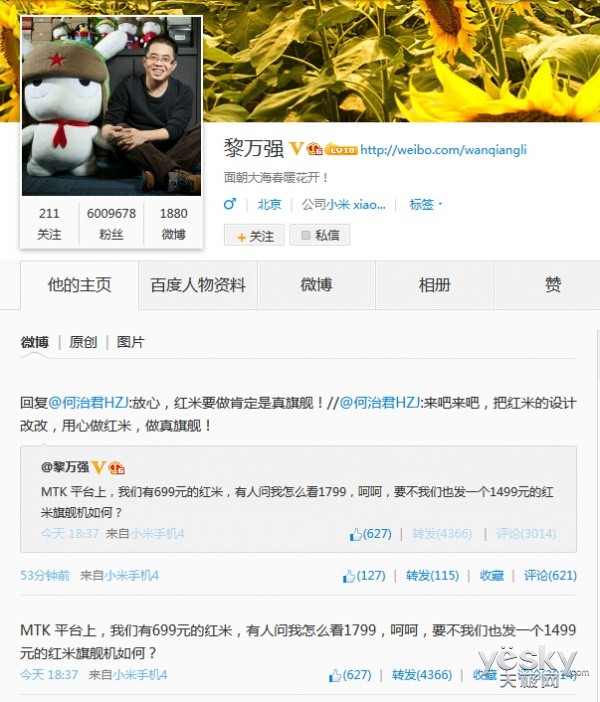The width and height of the screenshot is (600, 702).
Task: Click thumbs-up icon showing 127 likes
Action: [349, 576]
